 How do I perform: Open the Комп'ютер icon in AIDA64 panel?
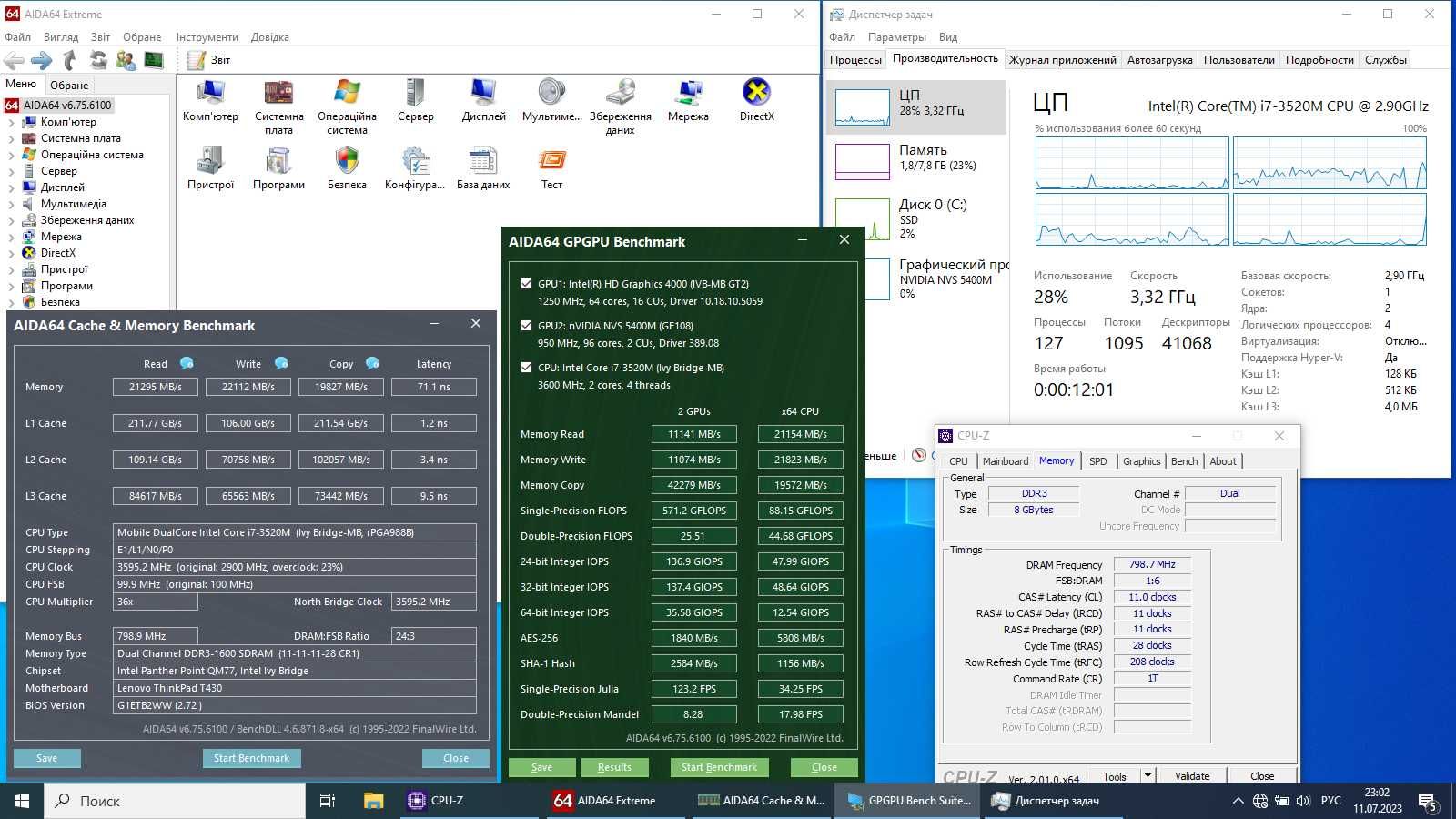pyautogui.click(x=210, y=100)
